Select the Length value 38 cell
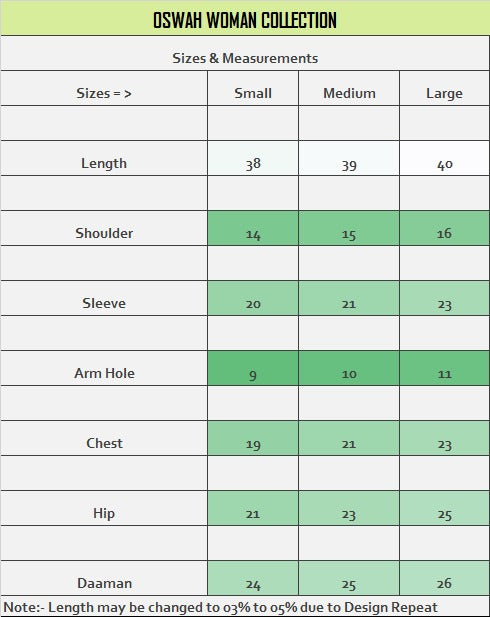 coord(253,159)
